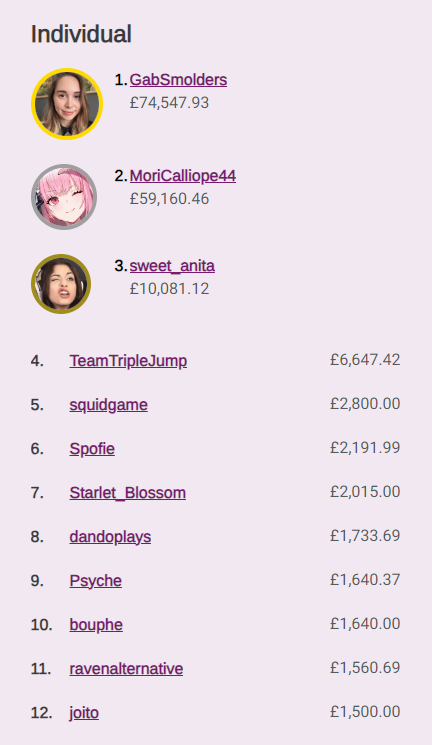Open ravenalternative fundraiser link
Image resolution: width=432 pixels, height=745 pixels.
coord(126,669)
